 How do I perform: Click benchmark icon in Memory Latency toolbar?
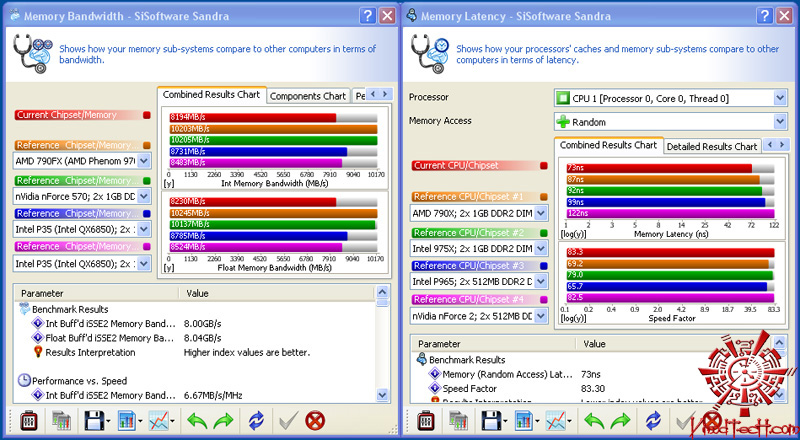pos(426,421)
